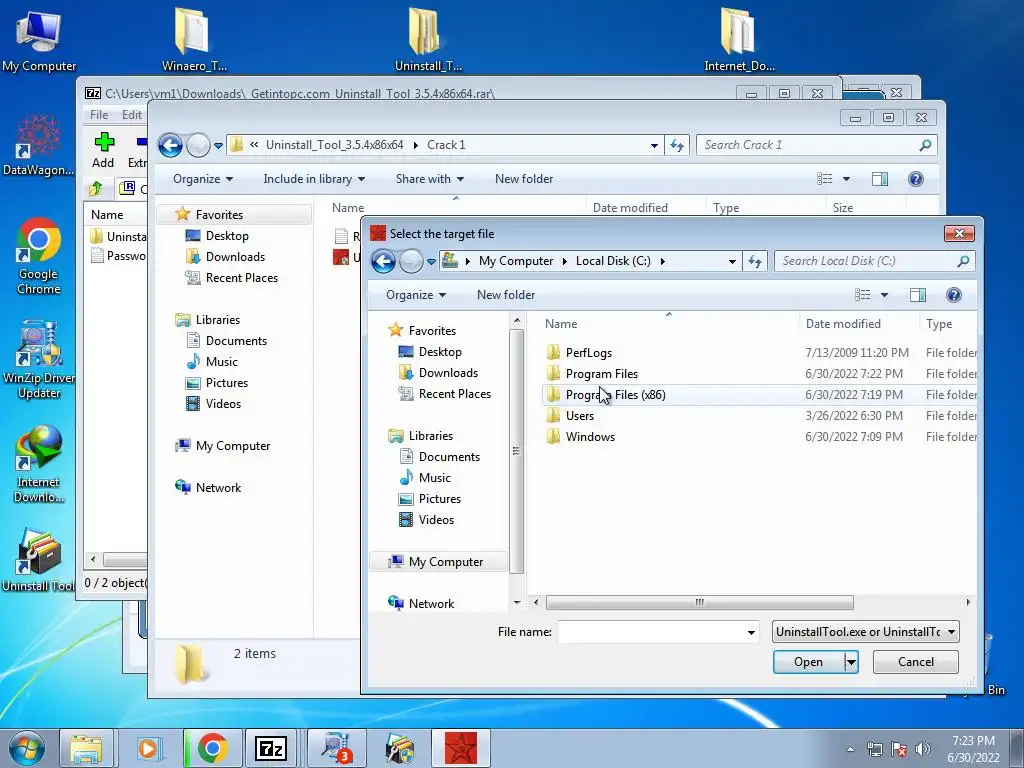Viewport: 1024px width, 768px height.
Task: Open My Computer desktop icon
Action: [39, 40]
